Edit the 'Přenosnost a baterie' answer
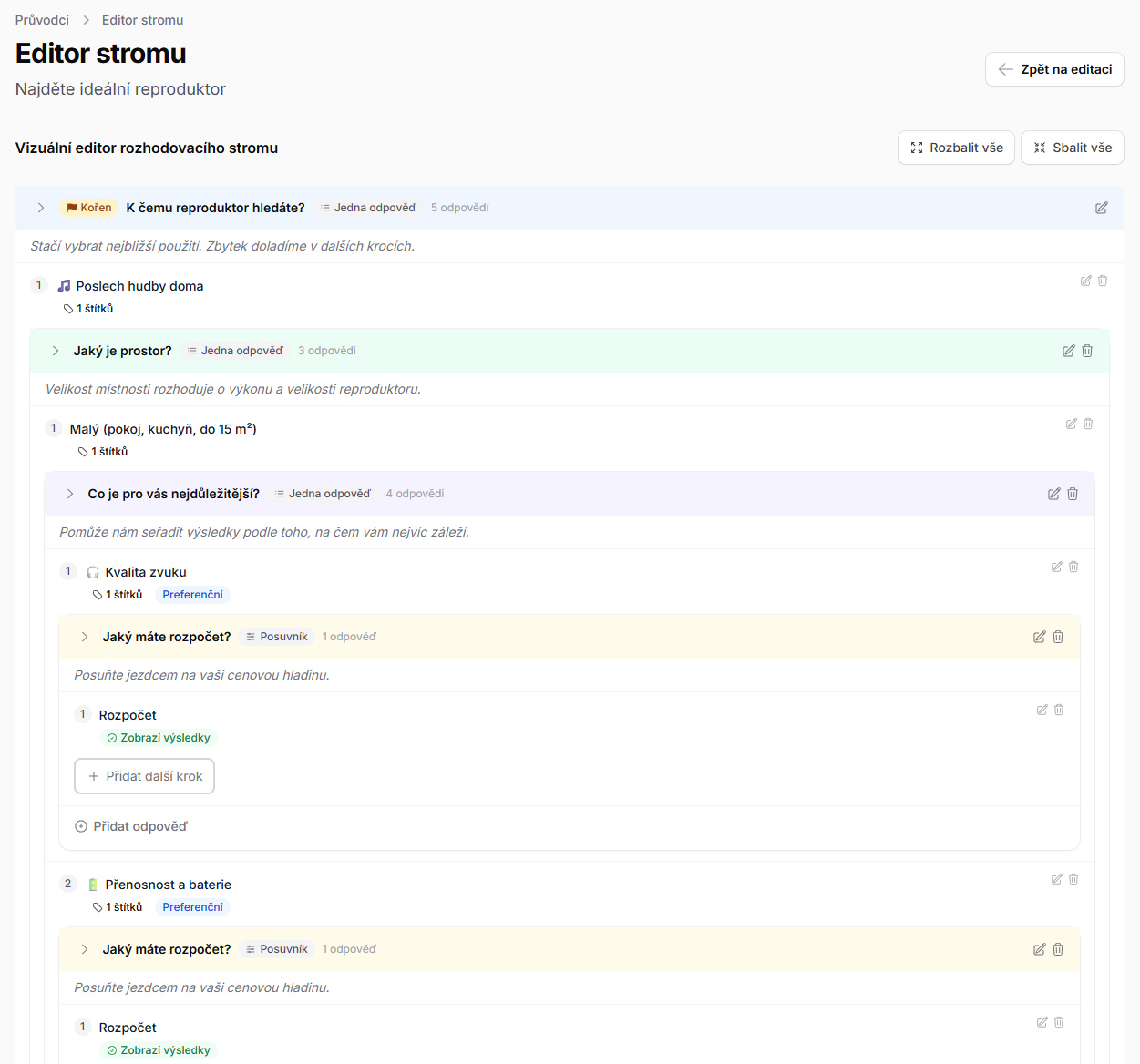1140x1064 pixels. (1057, 879)
